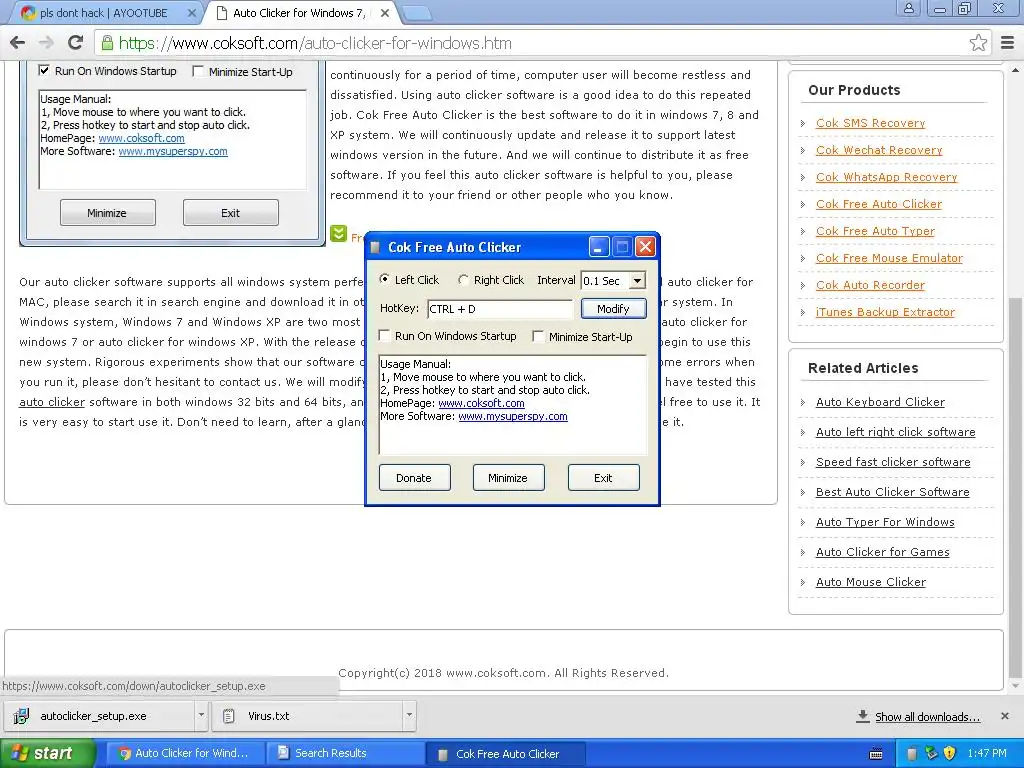The height and width of the screenshot is (768, 1024).
Task: Click the scrollbar down arrow
Action: coord(1016,686)
